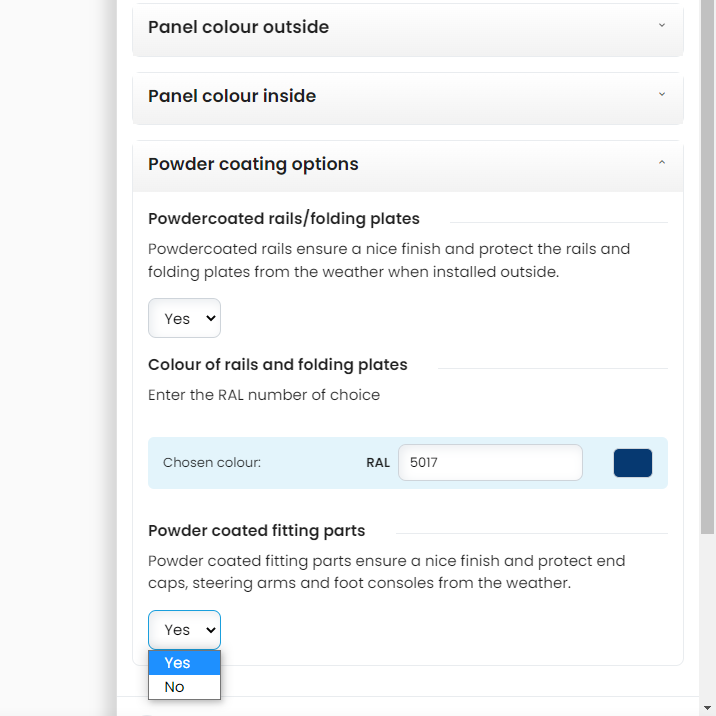
Task: Click the Colour of rails and folding plates heading
Action: pos(278,364)
